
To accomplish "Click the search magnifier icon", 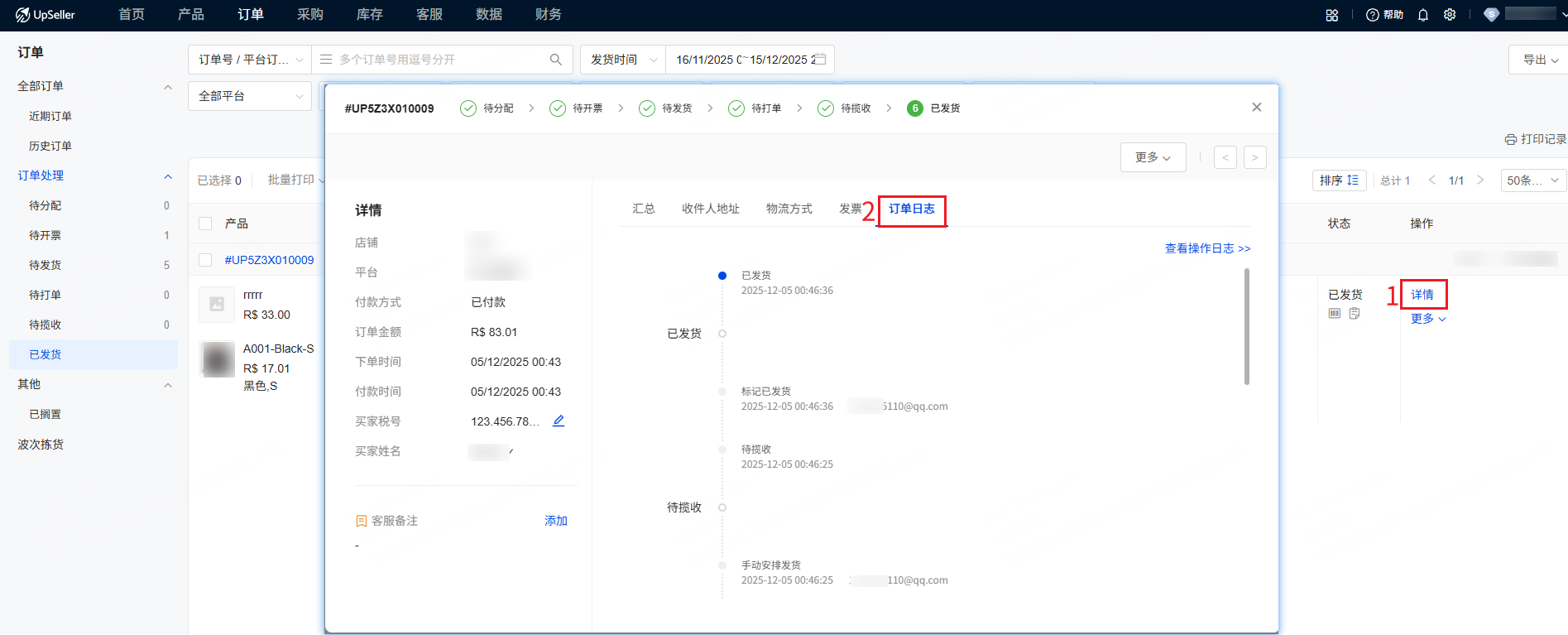I will click(555, 60).
